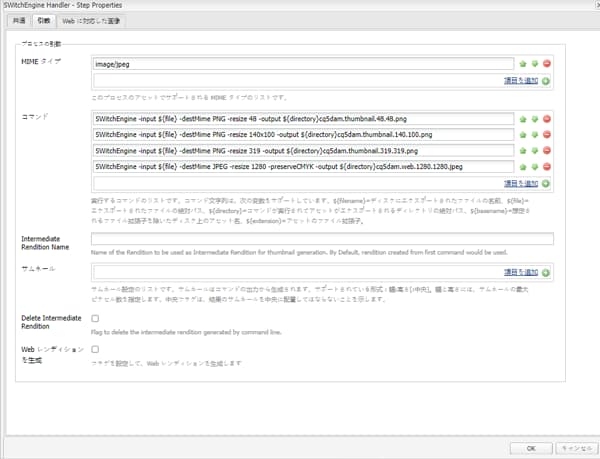Select the second (arguments) tab

pos(44,21)
